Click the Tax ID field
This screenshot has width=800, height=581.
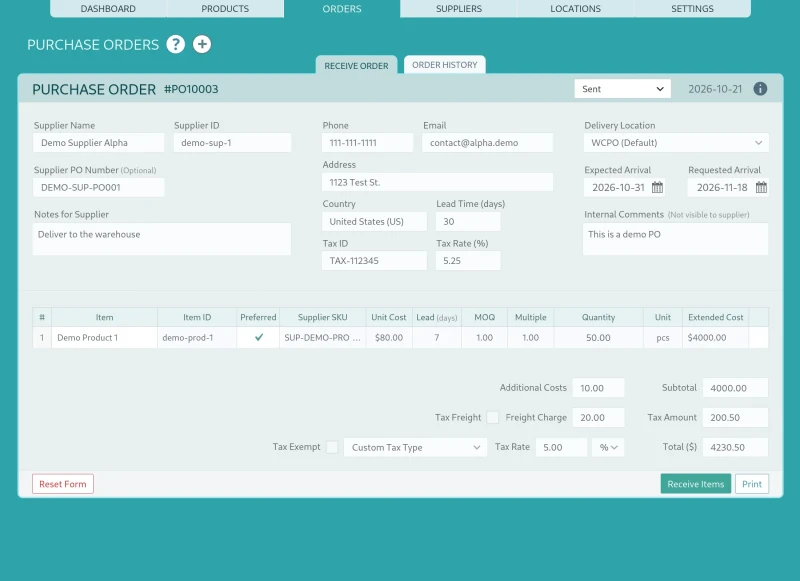[374, 261]
